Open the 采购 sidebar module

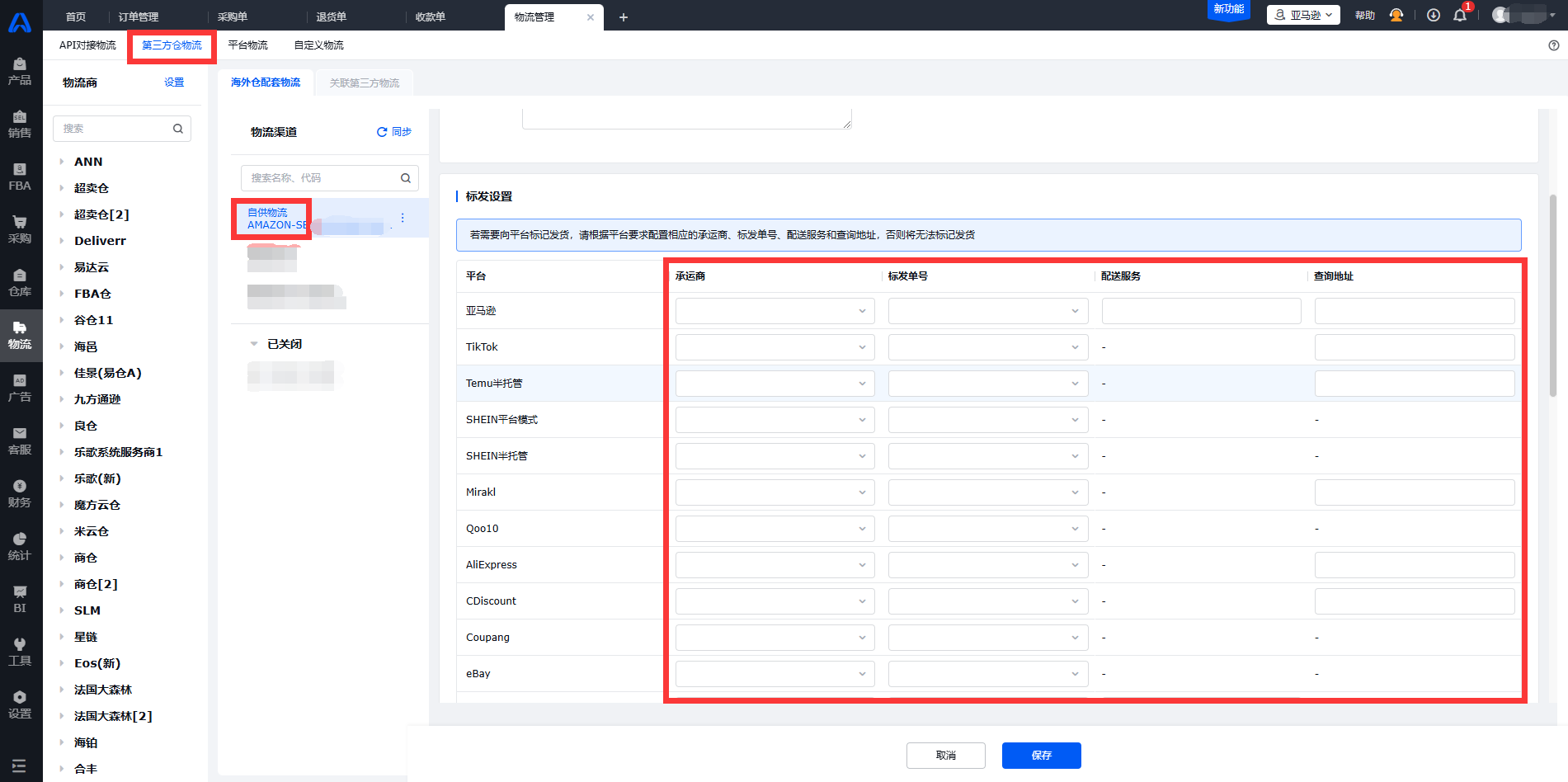coord(20,230)
